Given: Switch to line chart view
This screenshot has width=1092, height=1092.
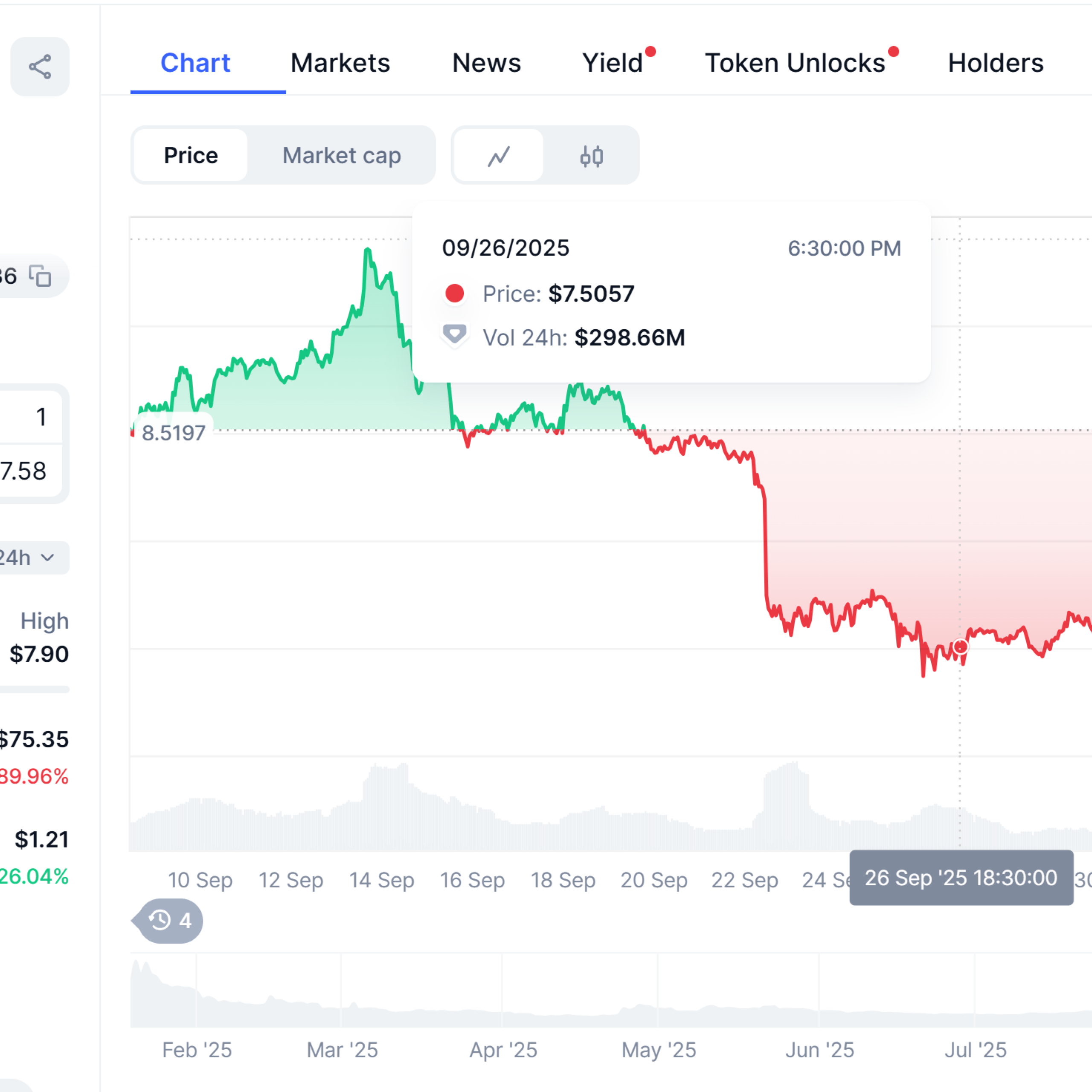Looking at the screenshot, I should [499, 155].
